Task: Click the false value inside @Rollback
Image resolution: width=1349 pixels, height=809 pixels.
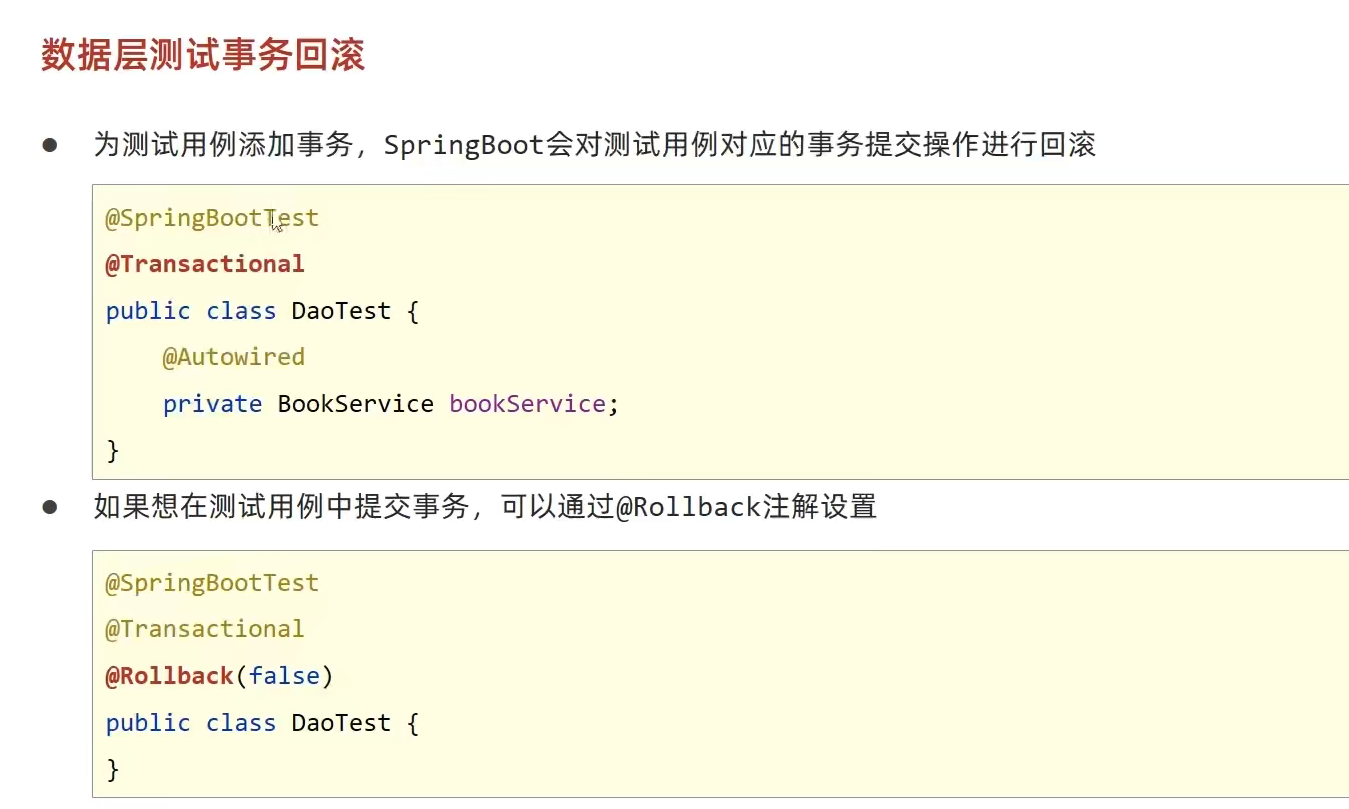Action: [284, 676]
